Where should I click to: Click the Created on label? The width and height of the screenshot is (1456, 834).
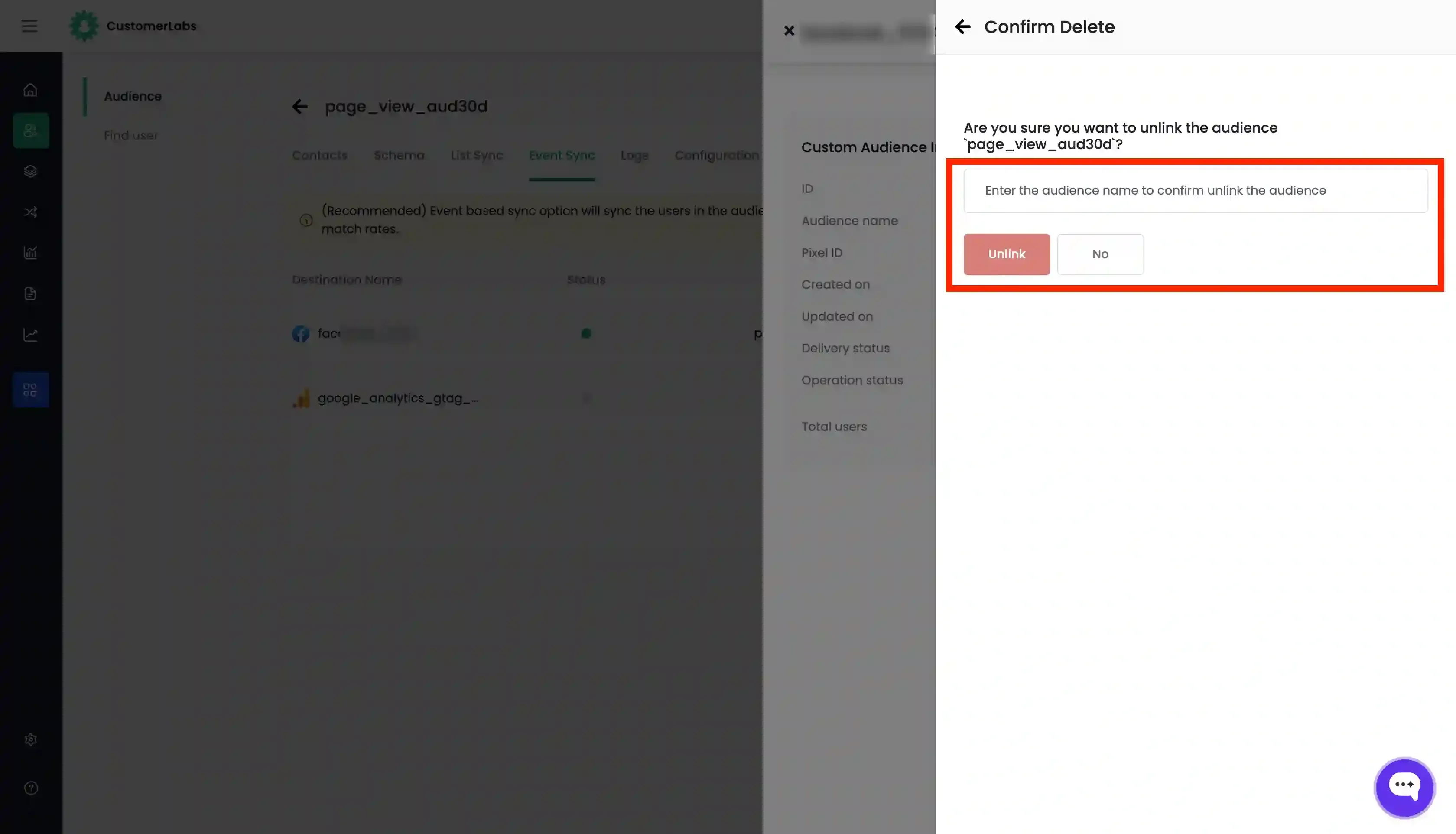pos(835,285)
